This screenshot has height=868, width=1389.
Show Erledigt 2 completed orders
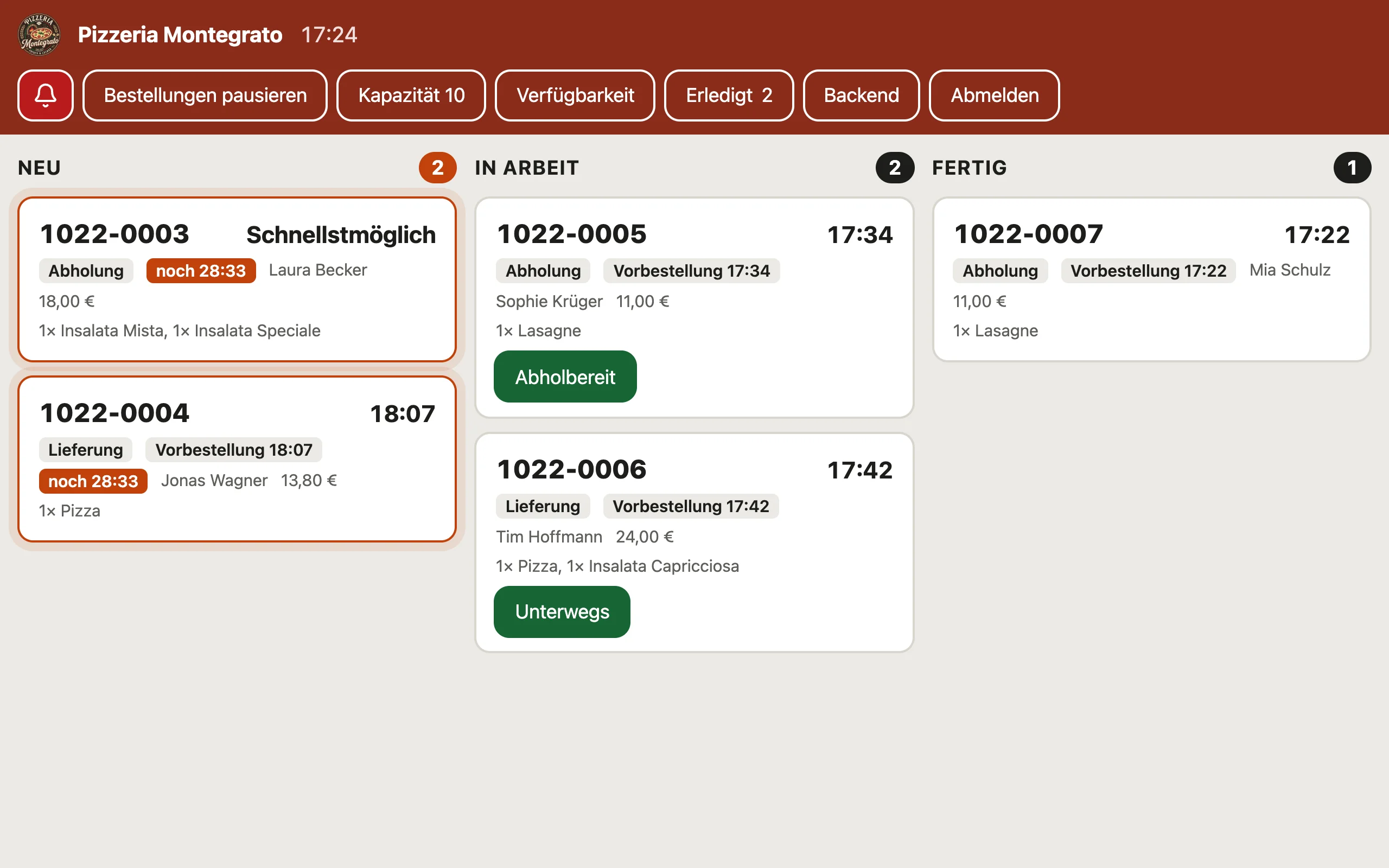[729, 95]
